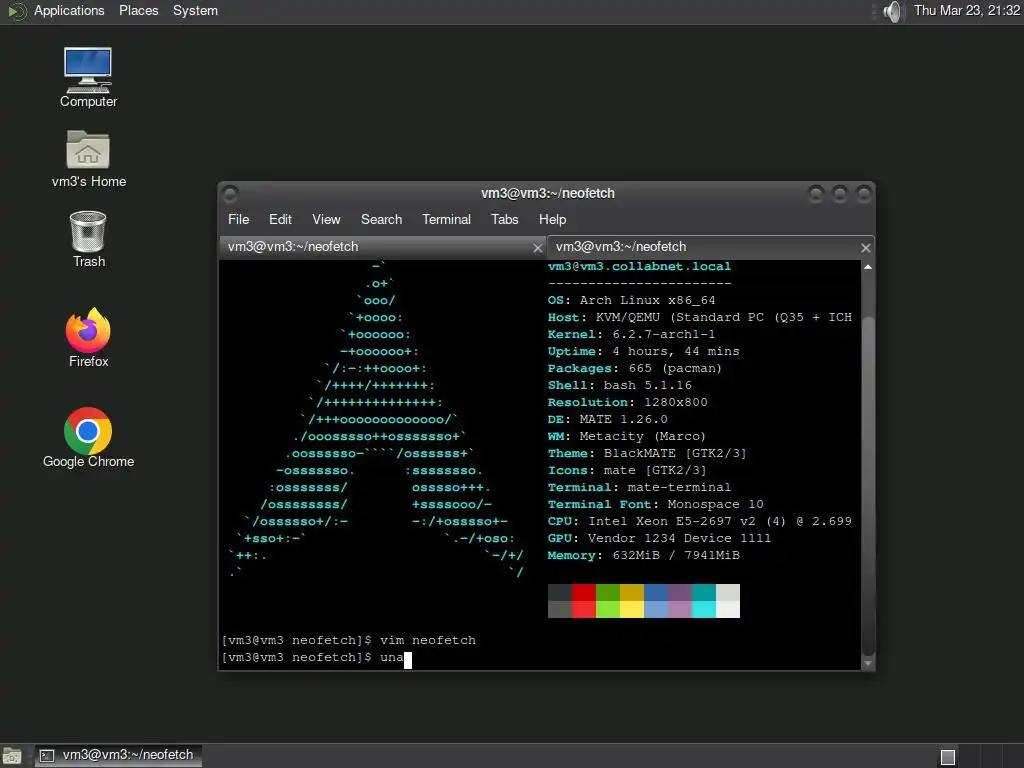Open the terminal File menu

click(x=238, y=219)
